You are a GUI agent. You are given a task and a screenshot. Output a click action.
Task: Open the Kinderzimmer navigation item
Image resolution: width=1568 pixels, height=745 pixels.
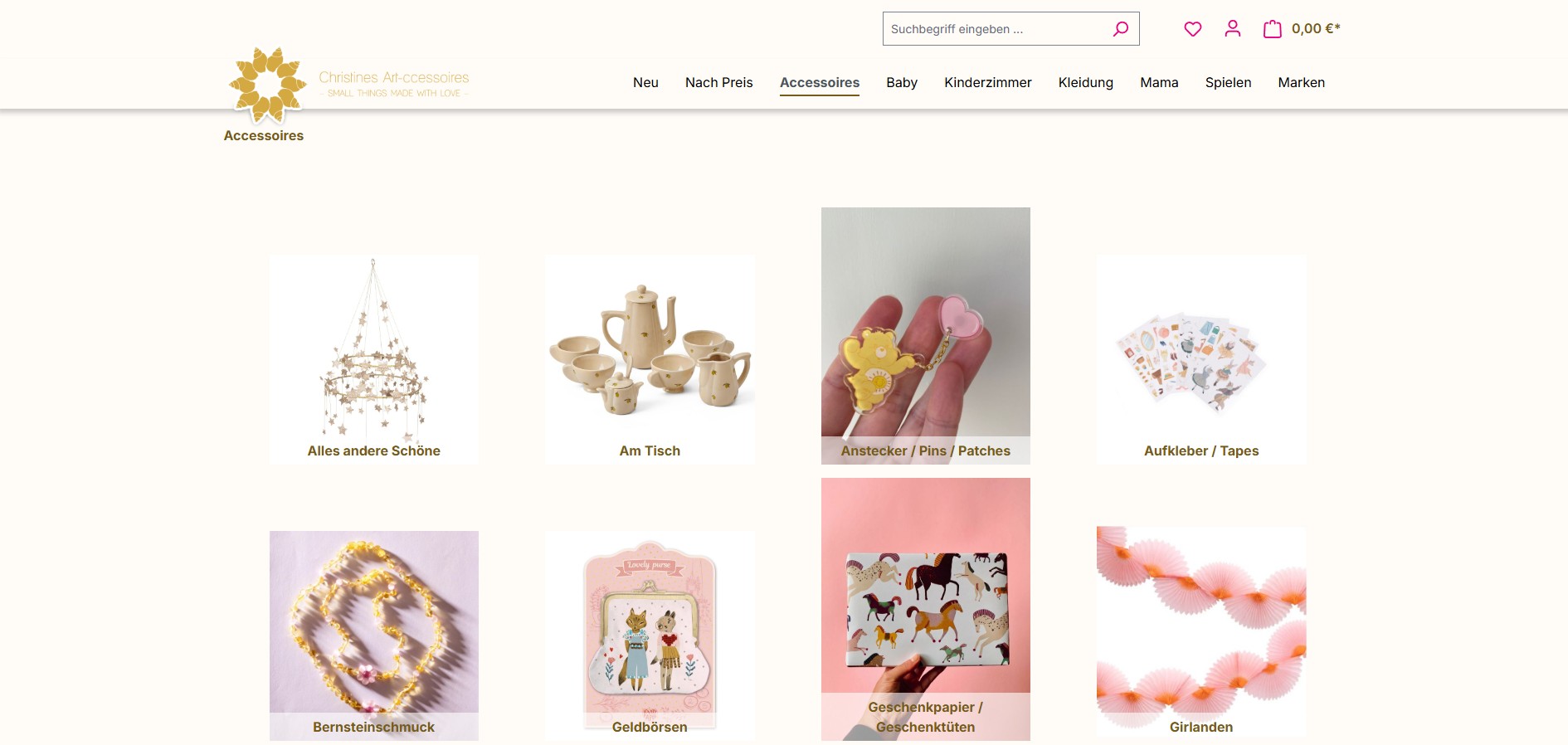[x=987, y=82]
